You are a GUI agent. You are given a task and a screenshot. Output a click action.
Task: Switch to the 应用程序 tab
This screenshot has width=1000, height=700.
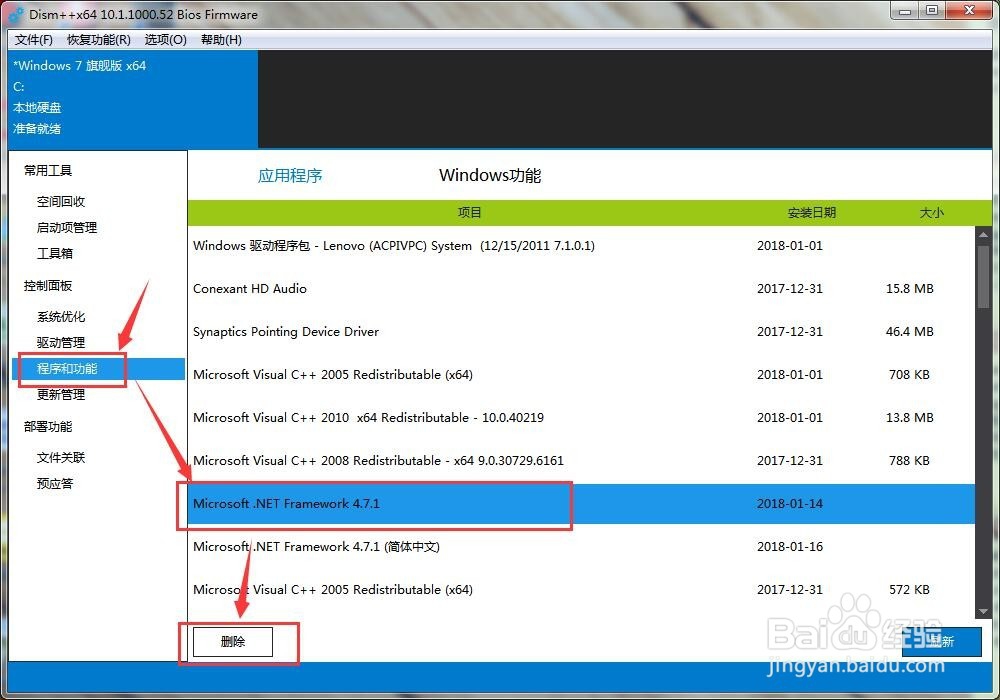click(290, 175)
